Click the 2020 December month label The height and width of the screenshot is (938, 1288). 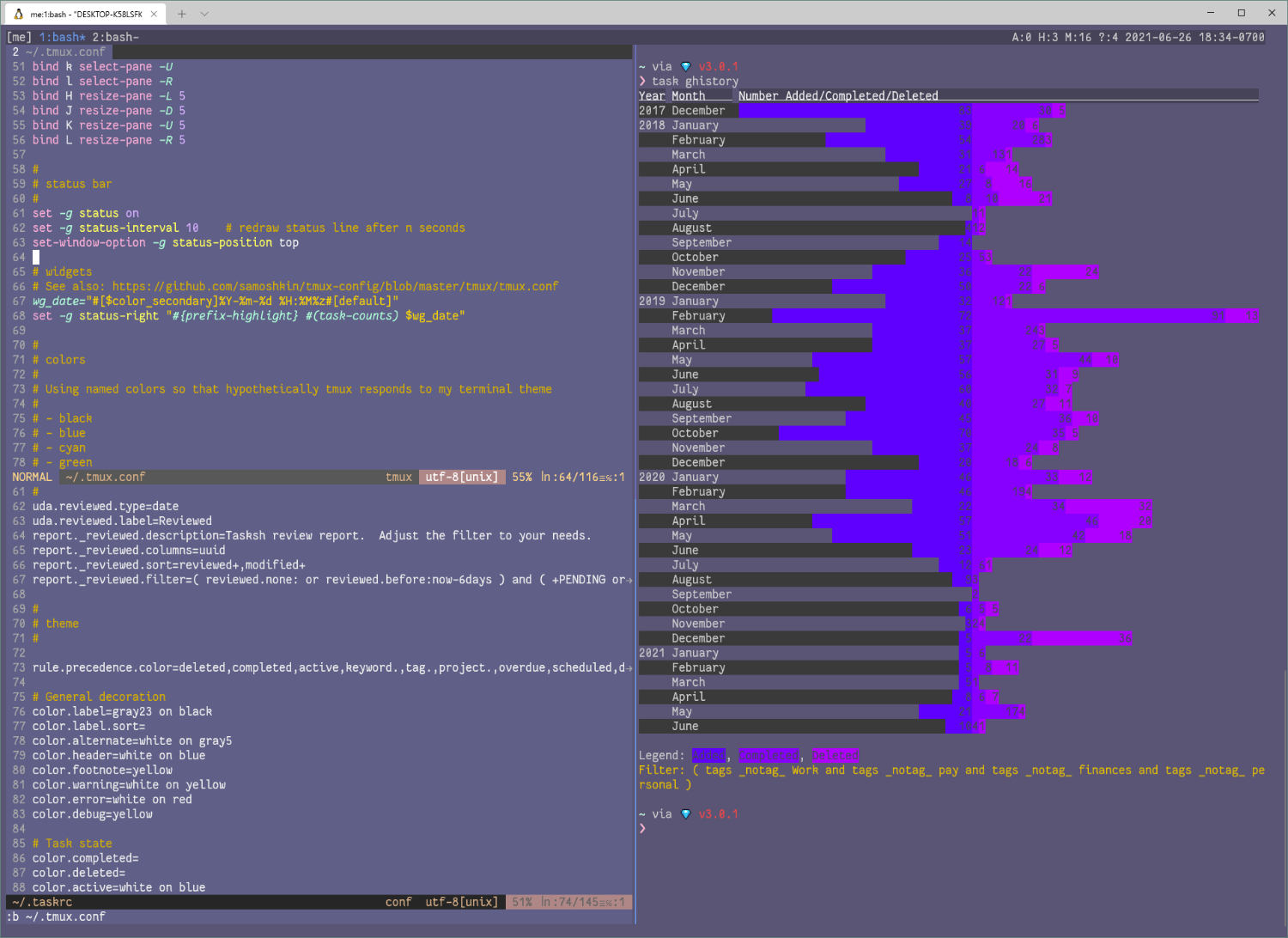click(698, 638)
